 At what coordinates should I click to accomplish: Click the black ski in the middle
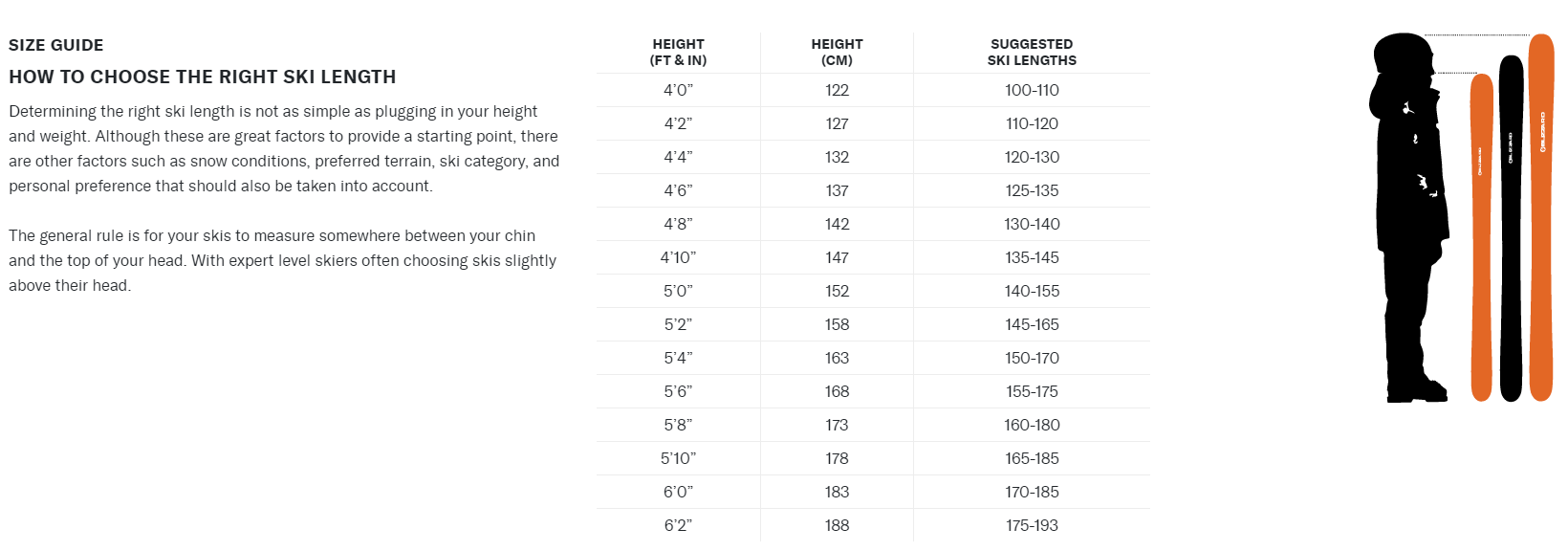point(1511,230)
